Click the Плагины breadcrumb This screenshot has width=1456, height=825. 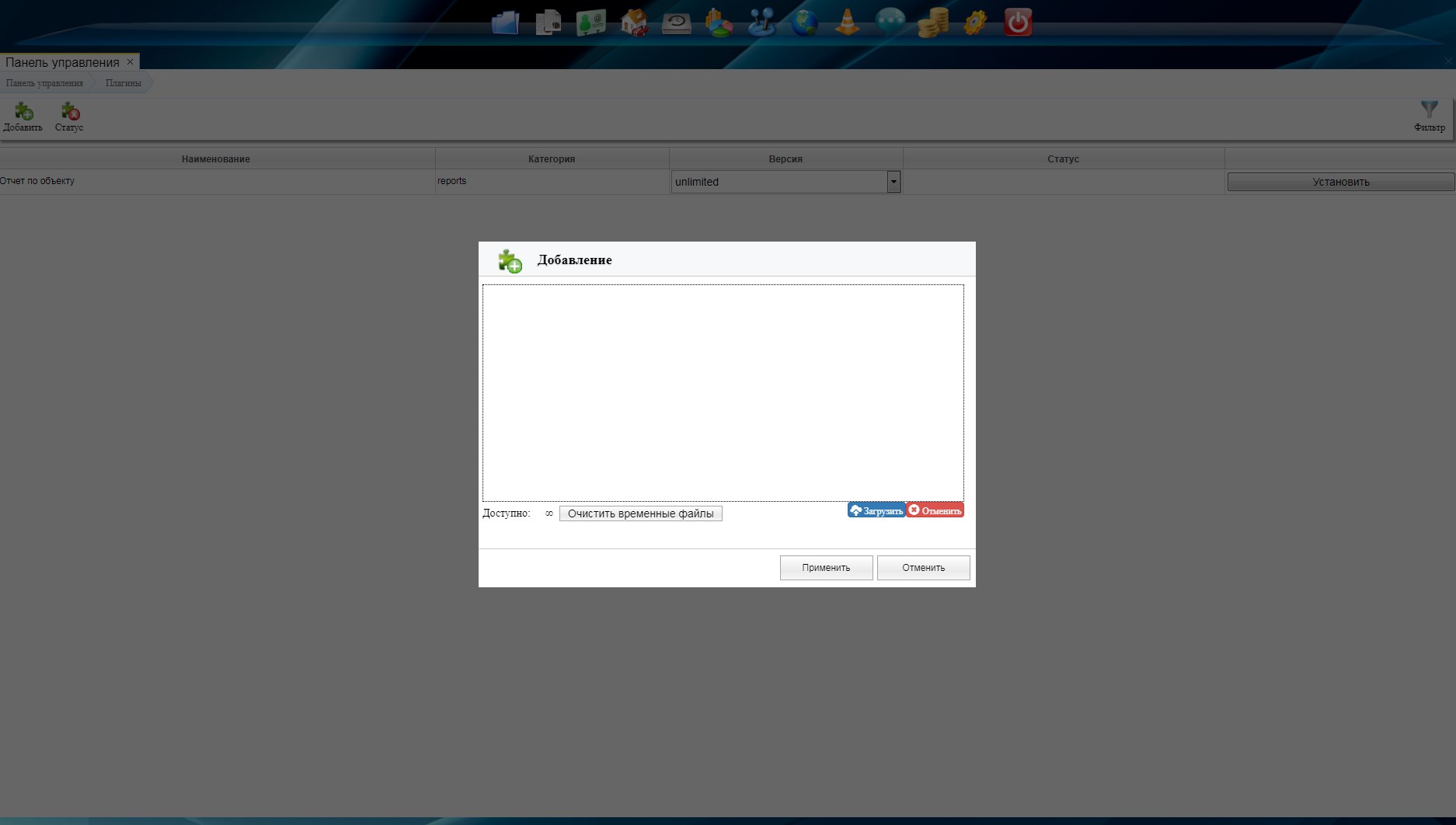(124, 83)
